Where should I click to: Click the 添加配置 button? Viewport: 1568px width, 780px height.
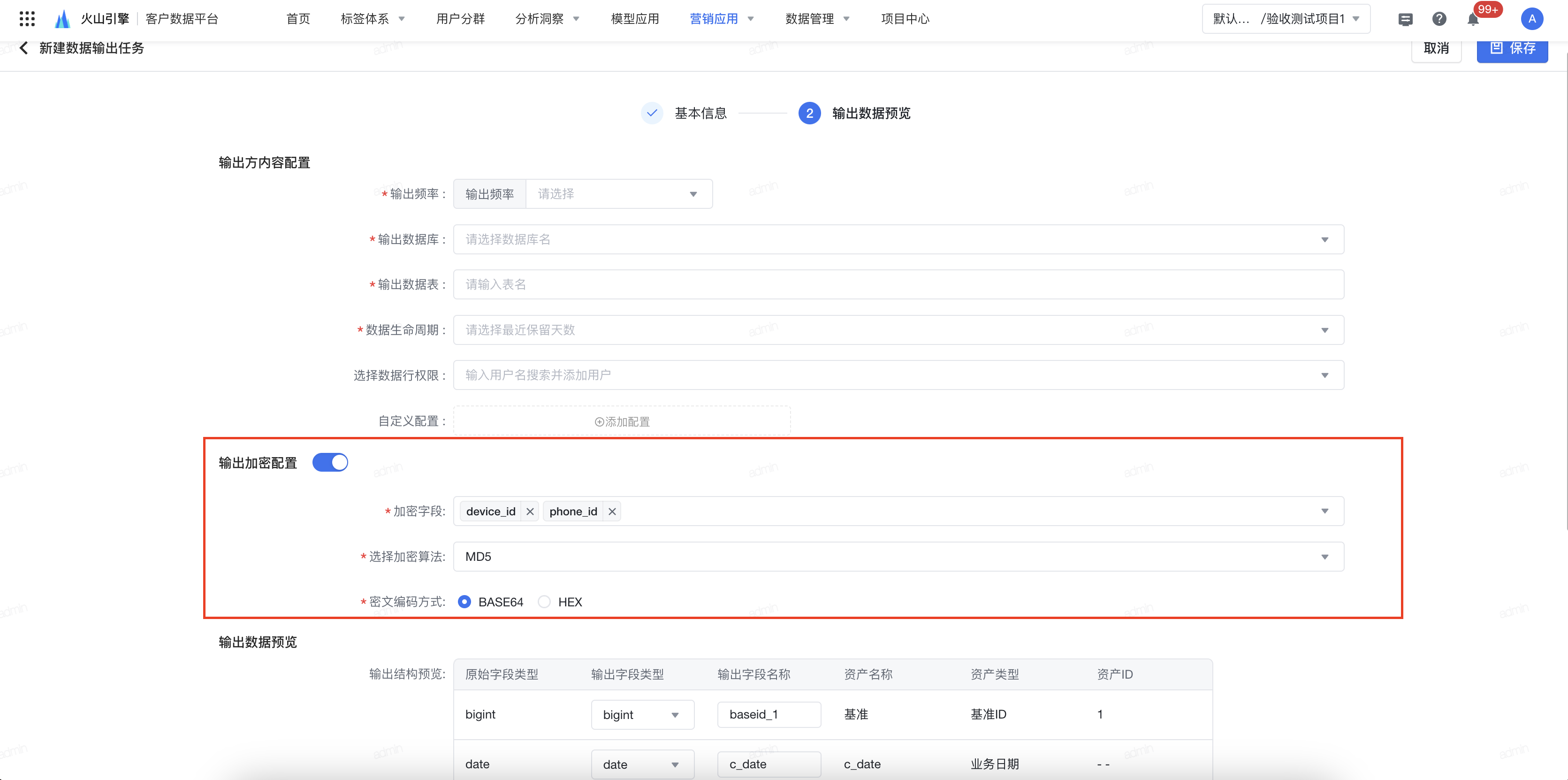pos(622,421)
